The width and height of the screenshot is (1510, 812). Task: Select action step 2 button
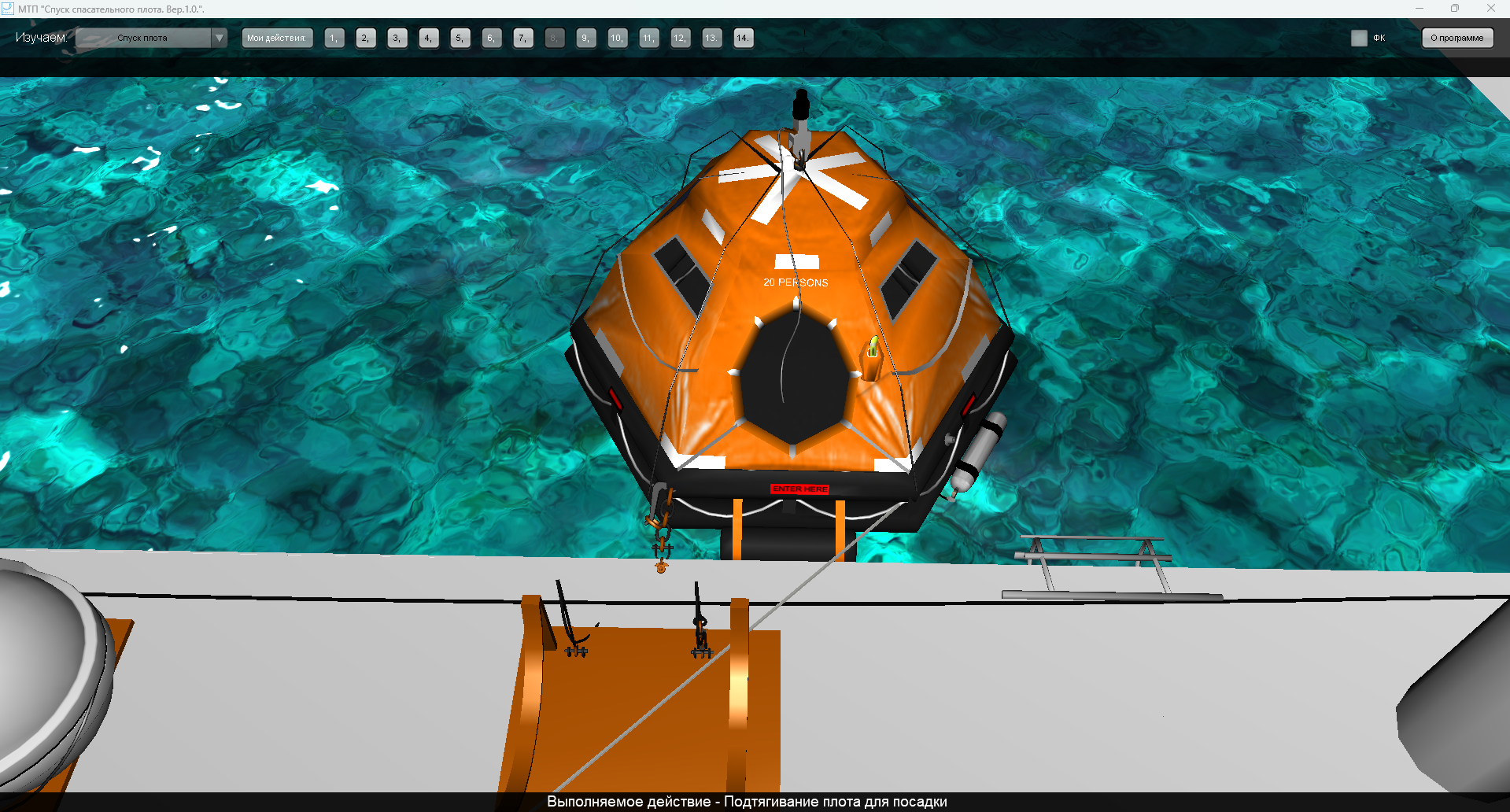tap(366, 38)
